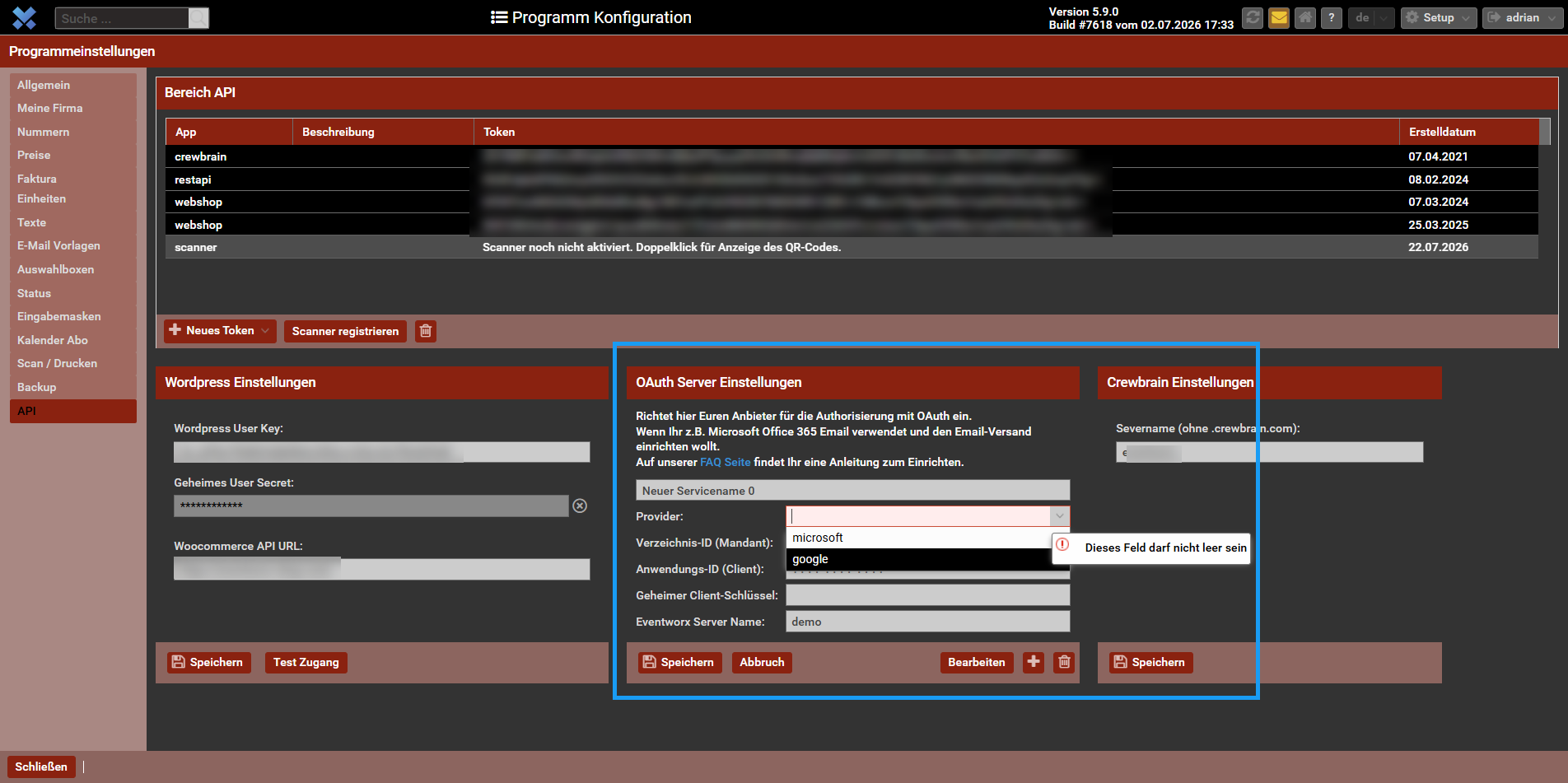The image size is (1568, 783).
Task: Open the adrian user menu
Action: click(x=1522, y=17)
